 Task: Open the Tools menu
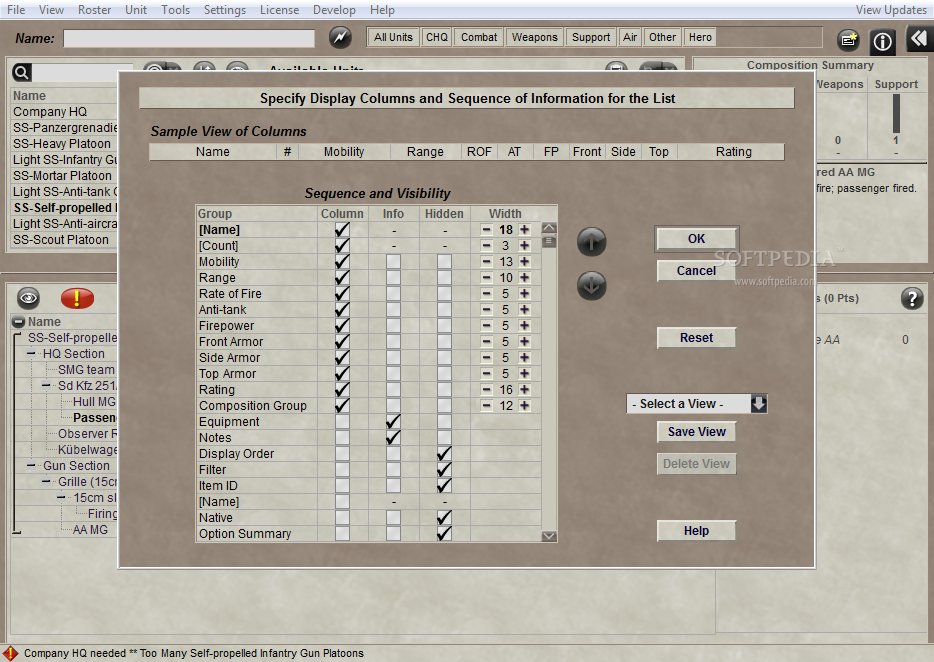tap(175, 10)
